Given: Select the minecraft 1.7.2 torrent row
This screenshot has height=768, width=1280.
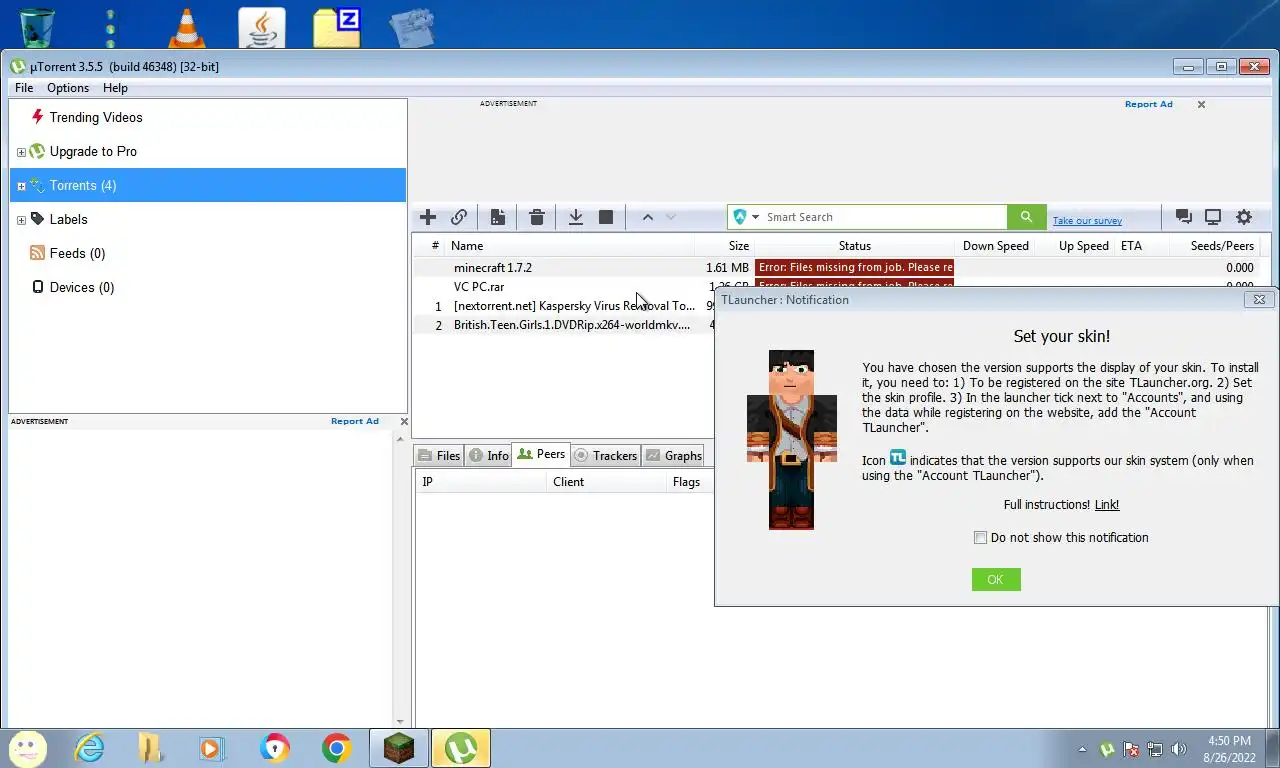Looking at the screenshot, I should point(840,268).
